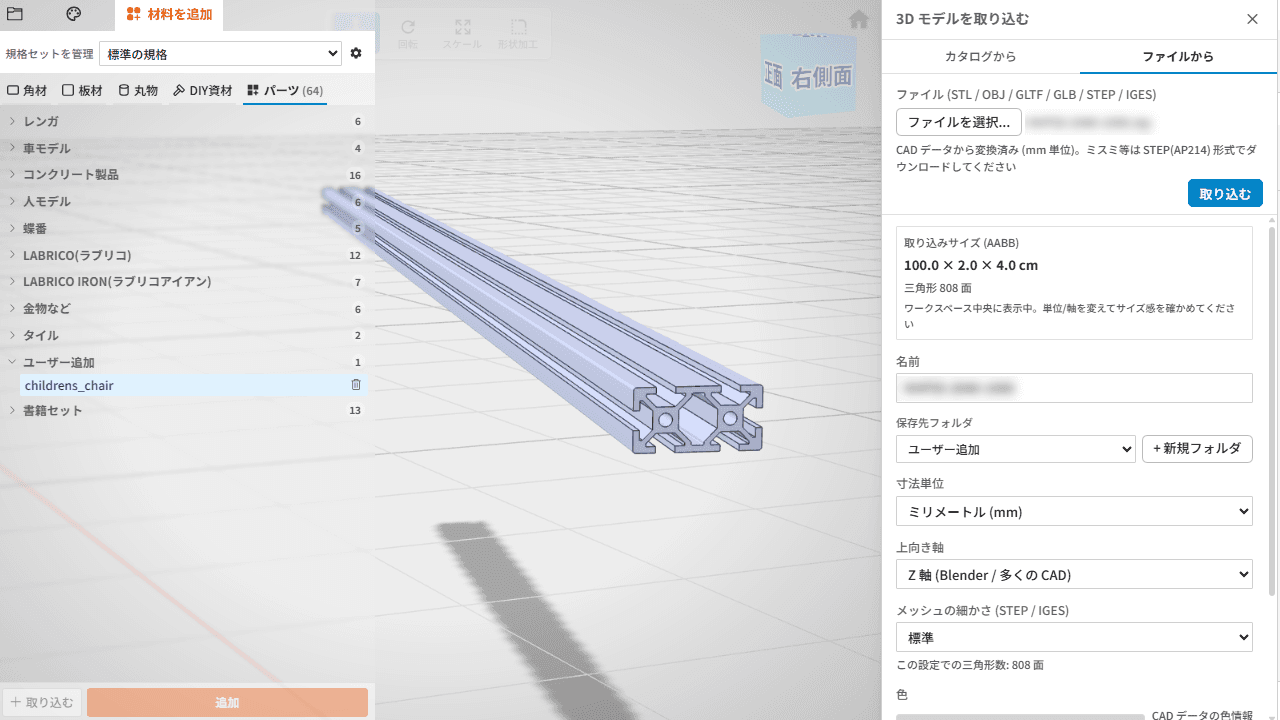1280x720 pixels.
Task: Open the standard set settings gear
Action: [356, 53]
